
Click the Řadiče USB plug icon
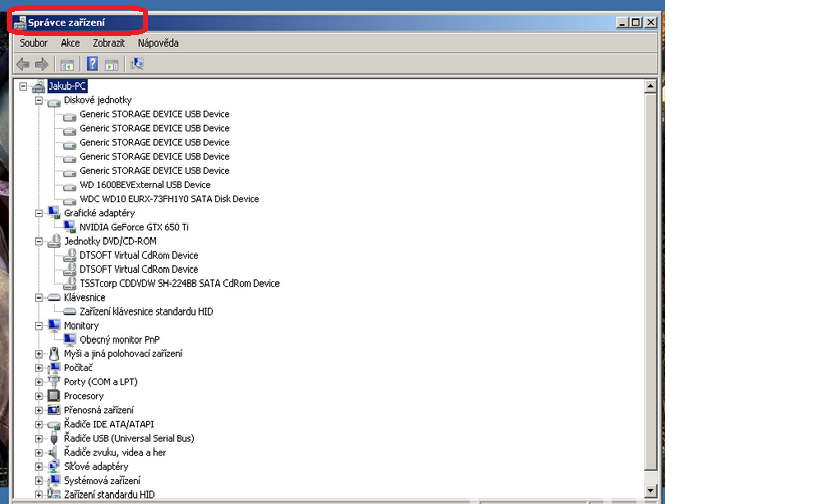tap(54, 438)
